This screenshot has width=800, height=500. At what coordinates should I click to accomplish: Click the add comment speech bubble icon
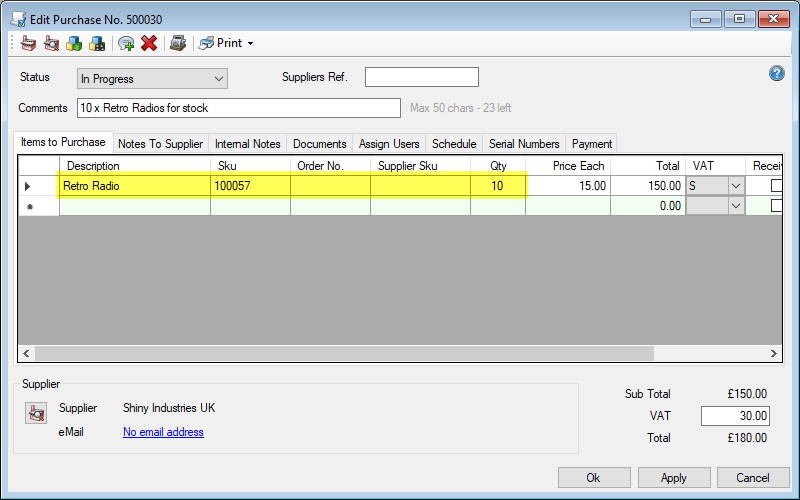(126, 43)
